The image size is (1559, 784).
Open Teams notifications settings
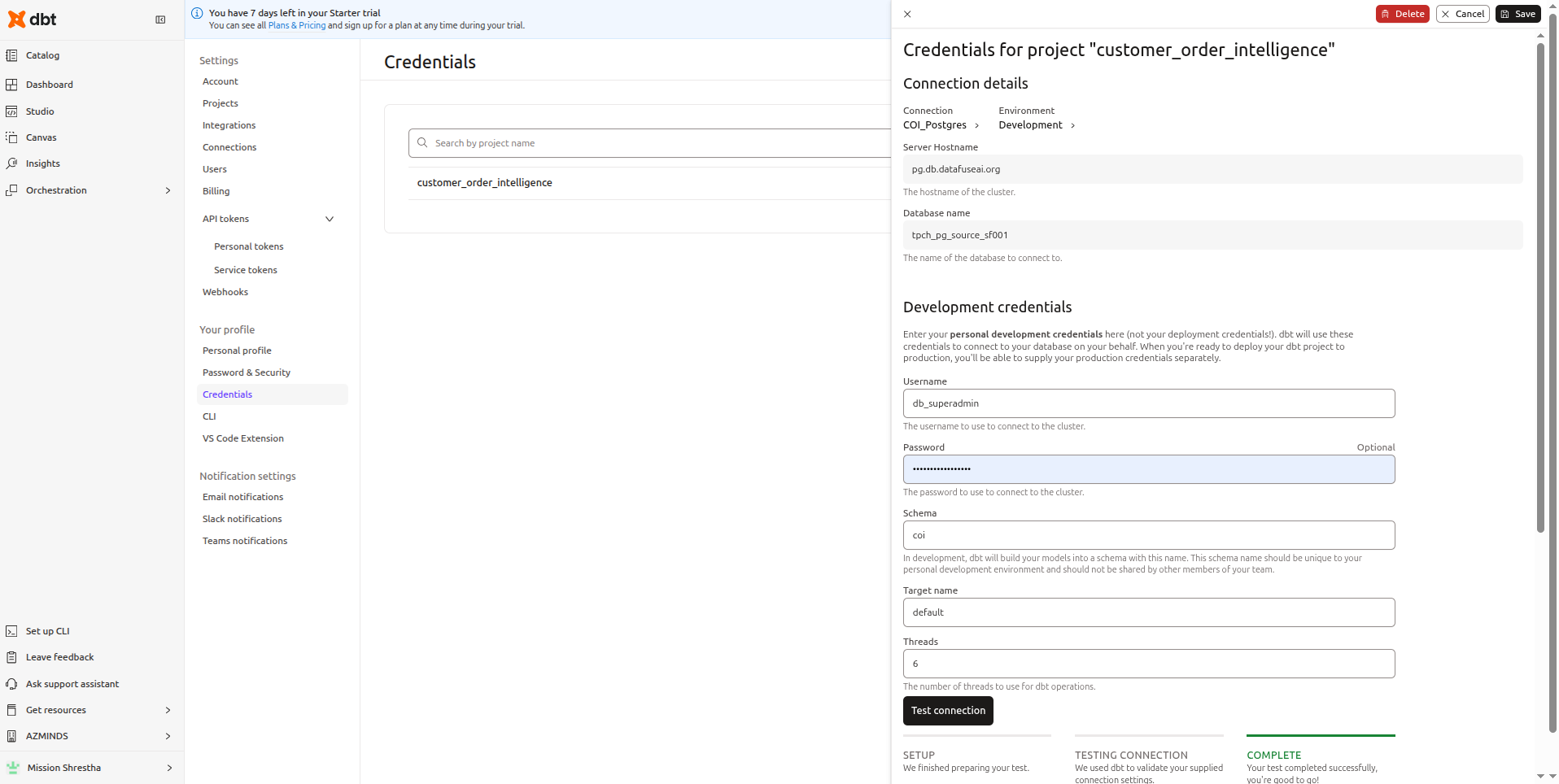coord(245,541)
